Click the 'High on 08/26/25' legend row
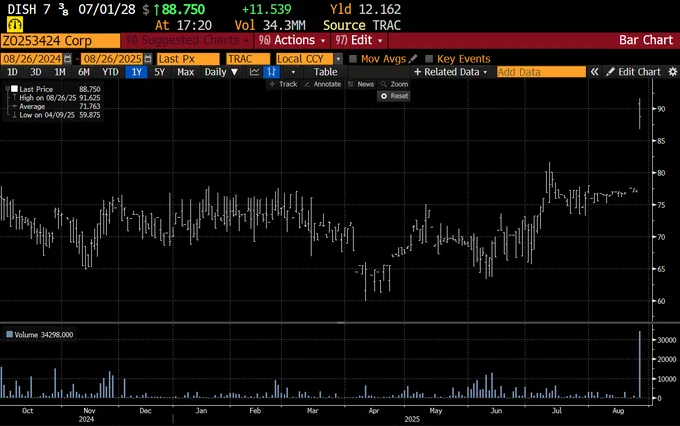Image resolution: width=680 pixels, height=426 pixels. [x=56, y=98]
